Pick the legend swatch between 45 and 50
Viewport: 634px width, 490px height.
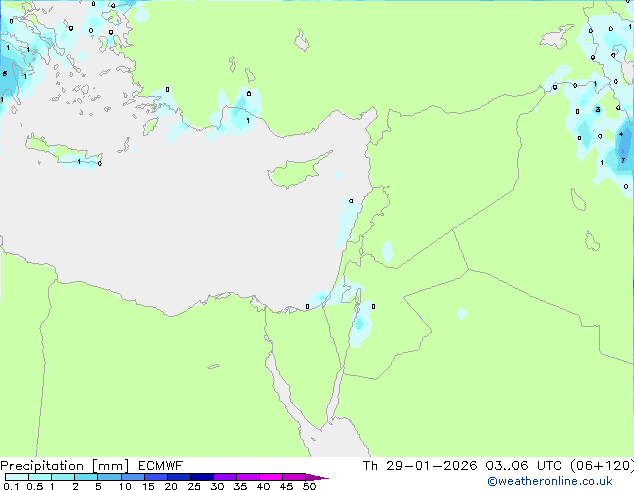coord(294,477)
